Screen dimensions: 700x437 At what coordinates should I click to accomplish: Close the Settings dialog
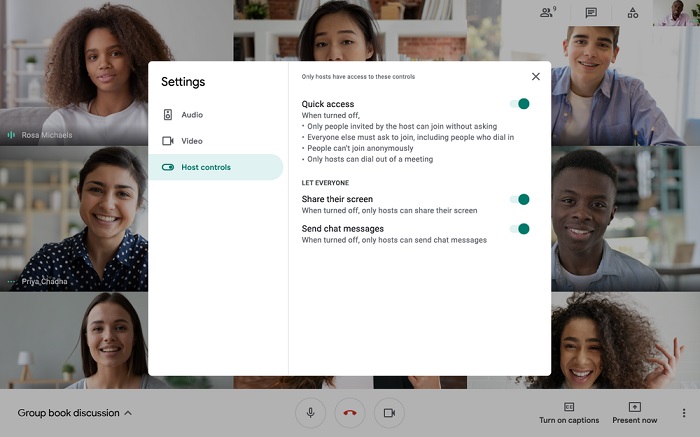pos(536,77)
